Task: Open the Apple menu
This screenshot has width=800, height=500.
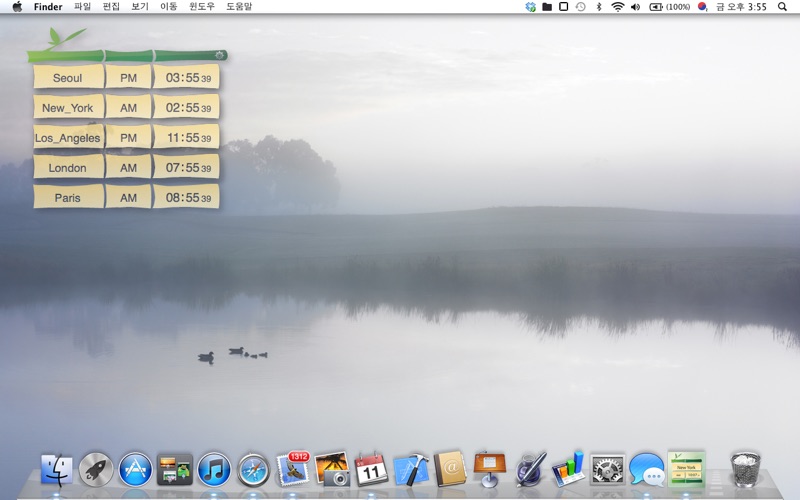Action: [17, 7]
